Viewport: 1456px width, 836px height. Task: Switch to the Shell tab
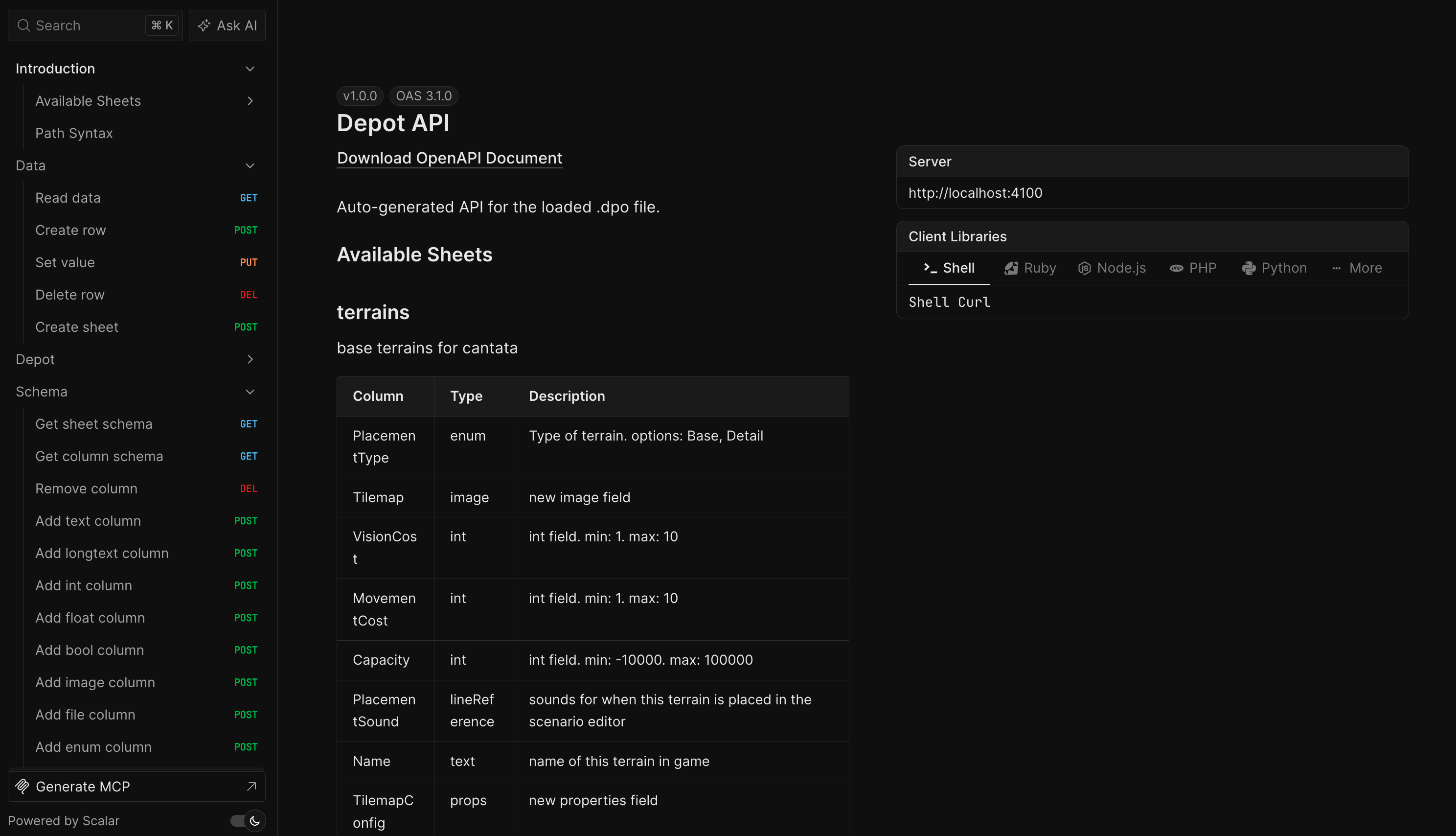[x=949, y=268]
